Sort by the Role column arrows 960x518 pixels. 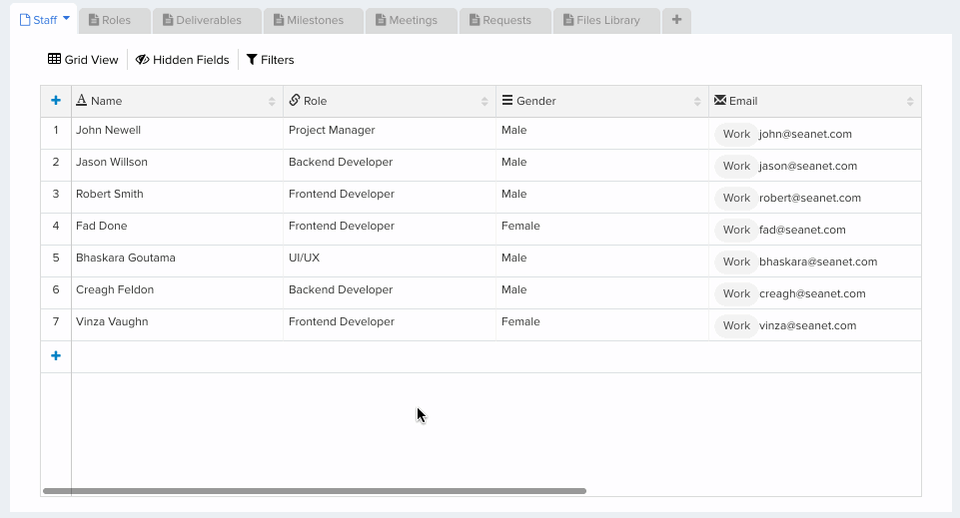(x=484, y=102)
